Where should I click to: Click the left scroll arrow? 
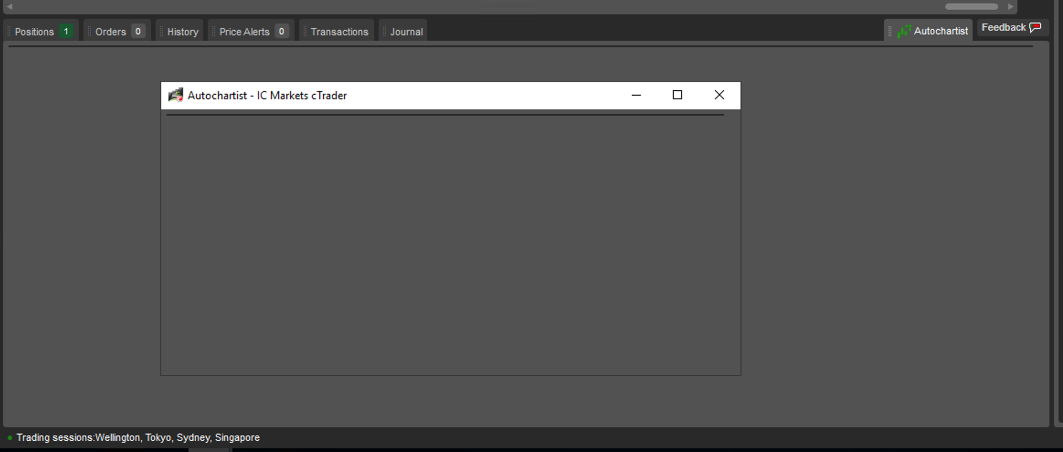[9, 6]
